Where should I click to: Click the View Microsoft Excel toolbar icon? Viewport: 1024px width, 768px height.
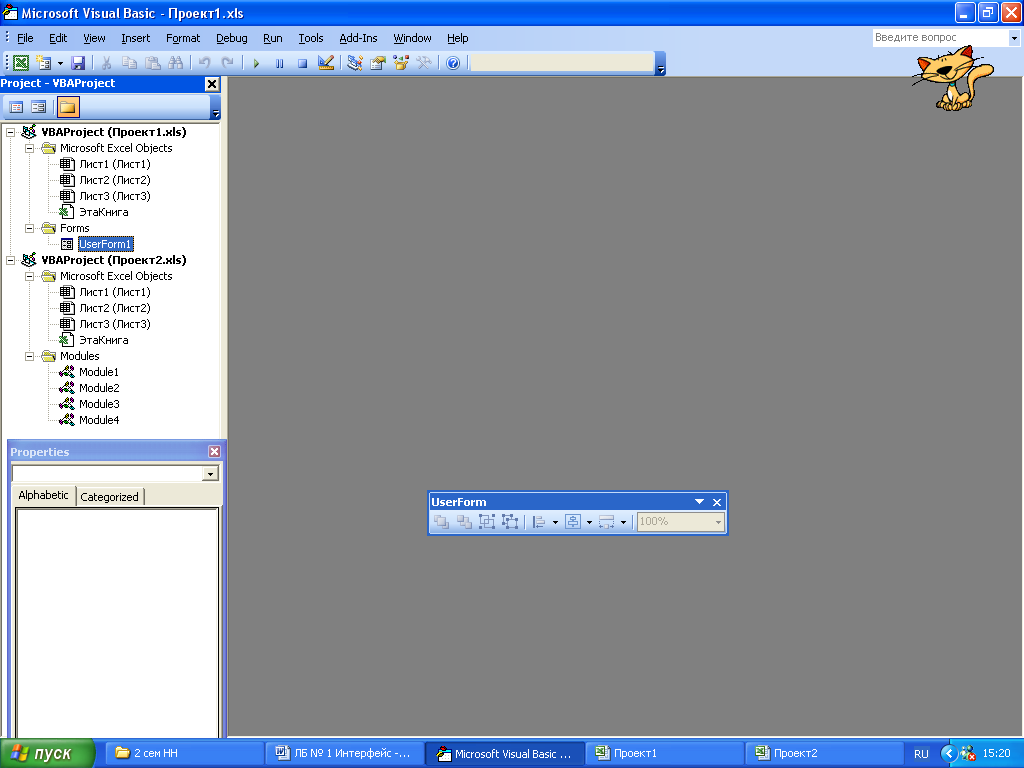coord(21,63)
